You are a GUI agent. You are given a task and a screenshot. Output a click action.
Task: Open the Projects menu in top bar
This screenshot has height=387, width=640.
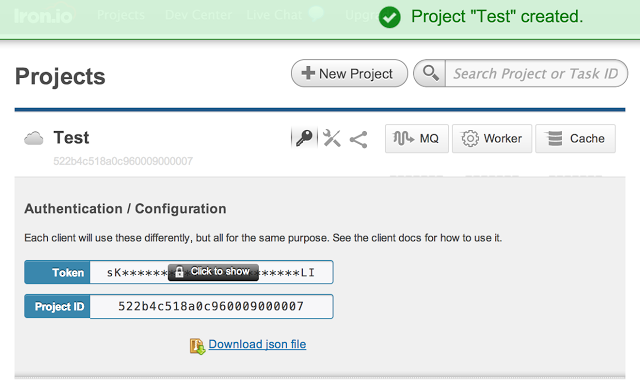(x=121, y=15)
